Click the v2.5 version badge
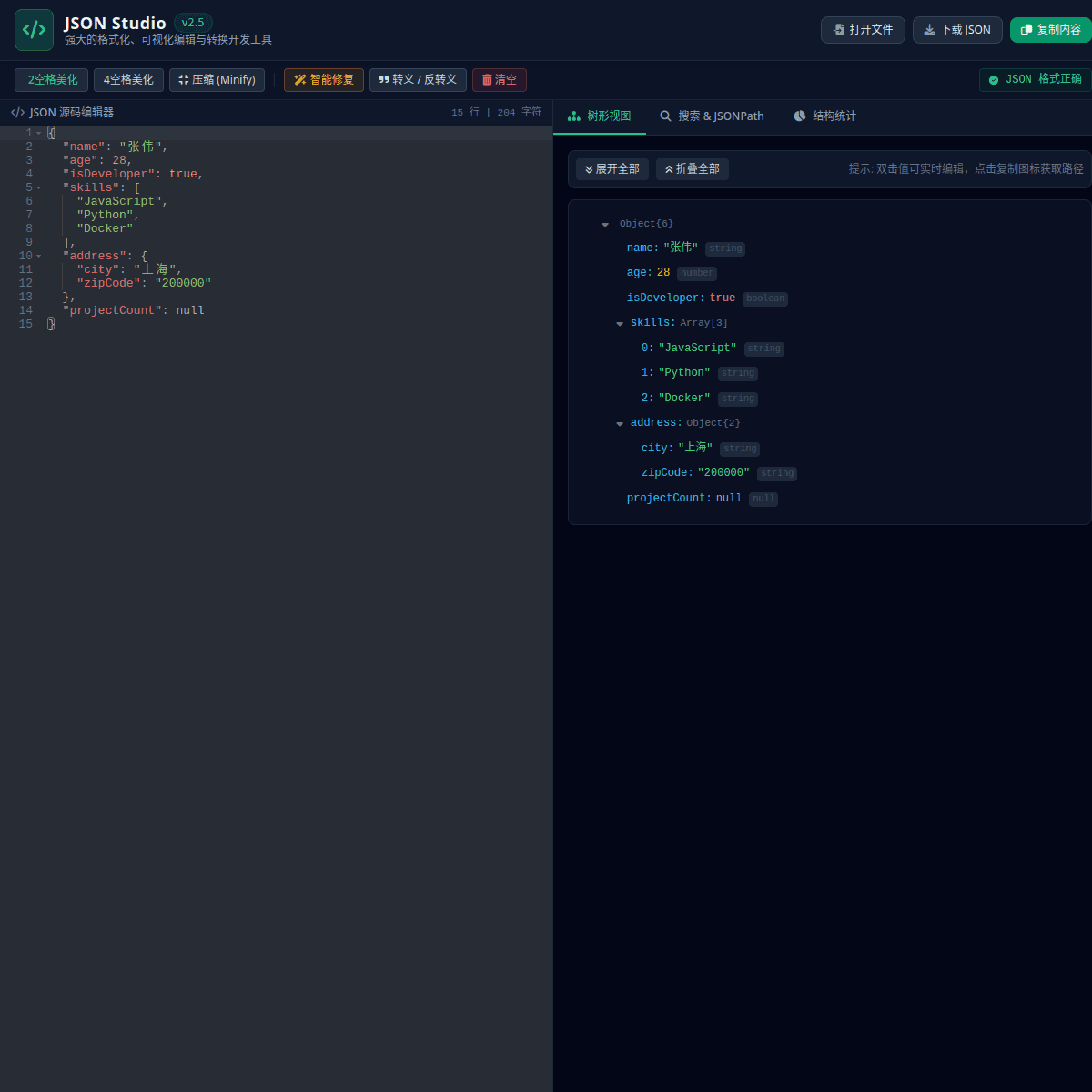The height and width of the screenshot is (1092, 1092). (193, 23)
